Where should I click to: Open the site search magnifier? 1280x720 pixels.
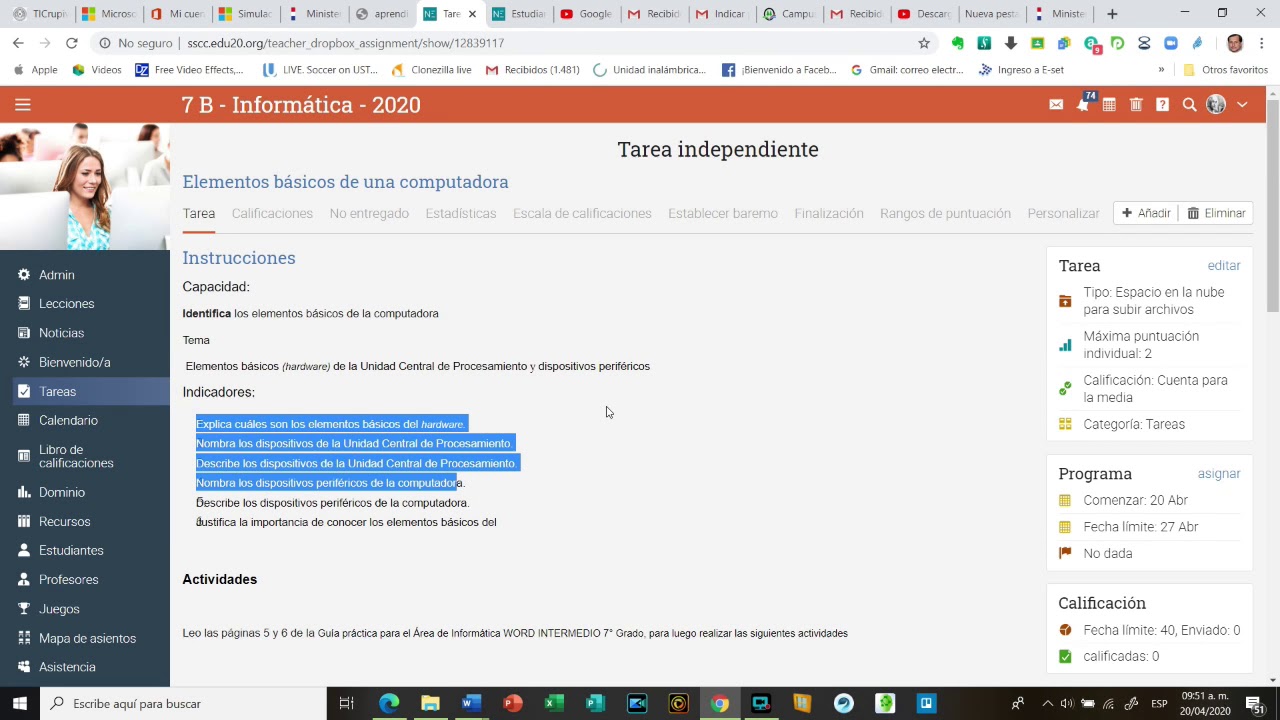1189,105
